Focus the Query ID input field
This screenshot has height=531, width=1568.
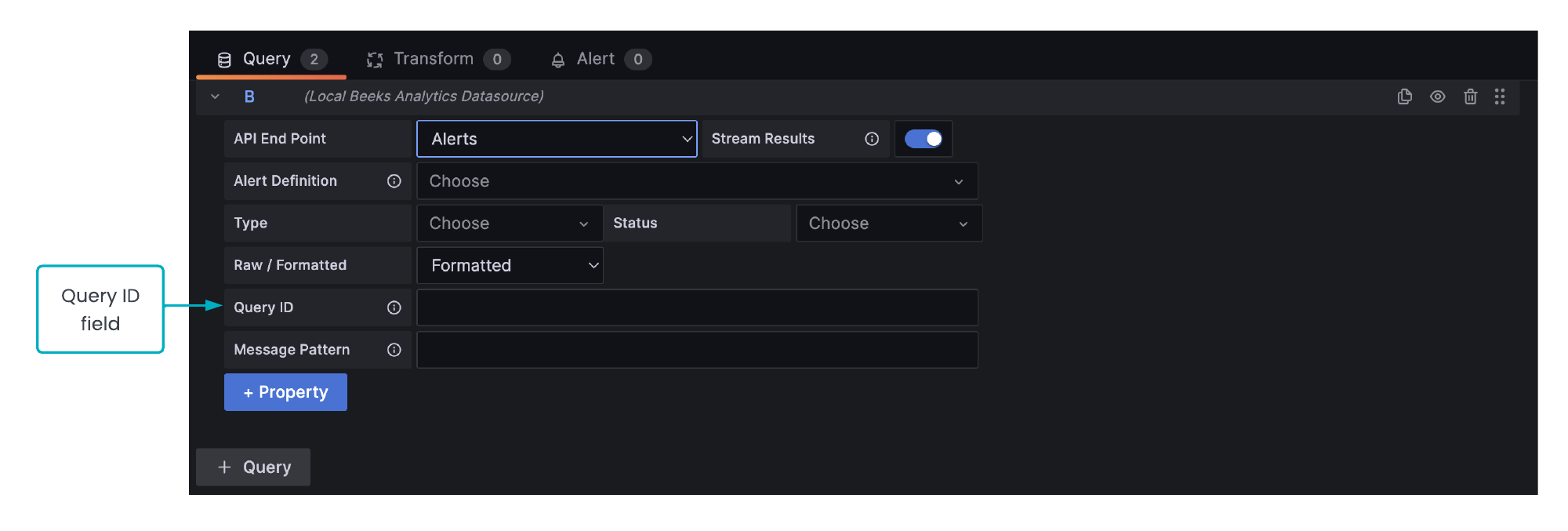coord(697,307)
